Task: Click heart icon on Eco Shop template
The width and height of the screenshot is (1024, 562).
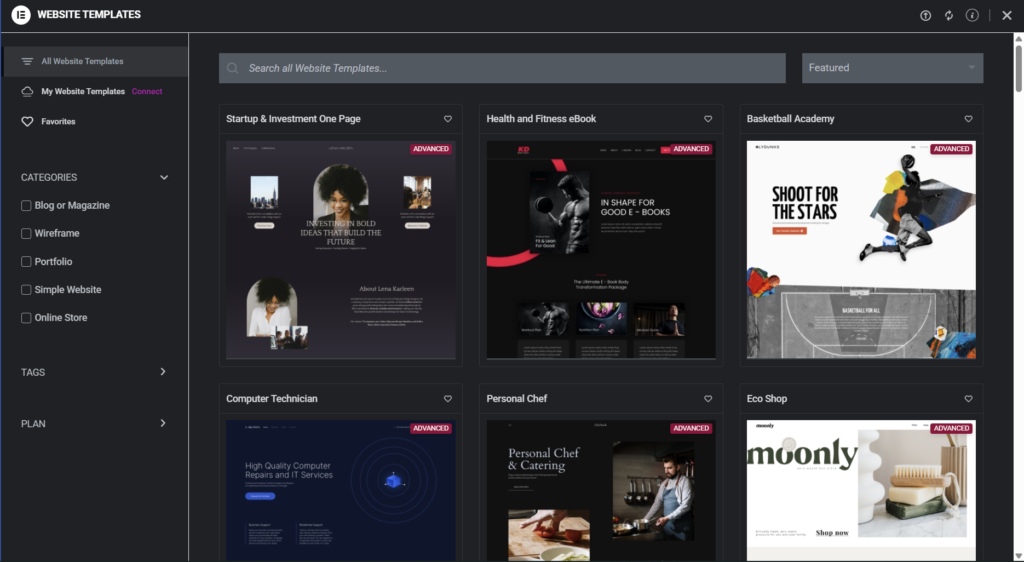Action: [968, 399]
